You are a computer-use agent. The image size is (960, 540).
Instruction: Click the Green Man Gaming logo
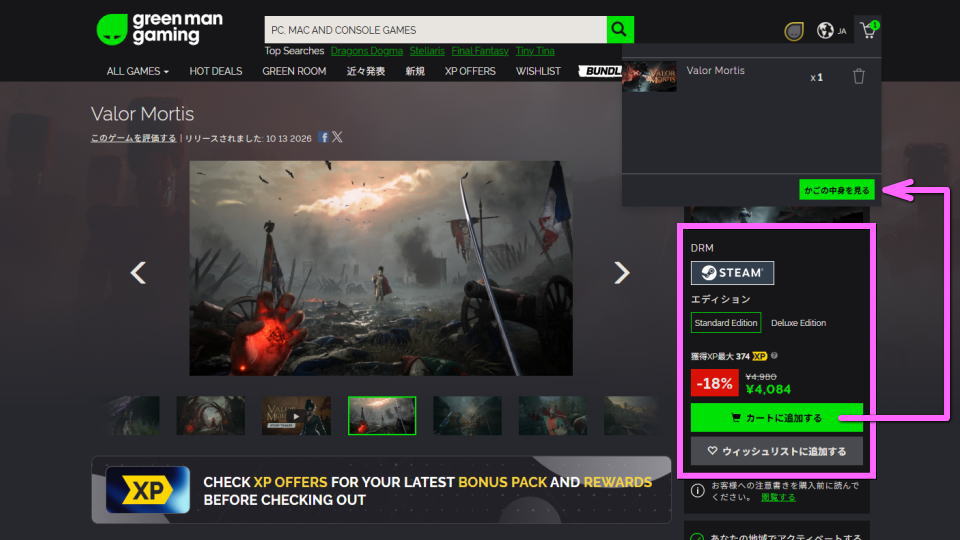pos(159,29)
